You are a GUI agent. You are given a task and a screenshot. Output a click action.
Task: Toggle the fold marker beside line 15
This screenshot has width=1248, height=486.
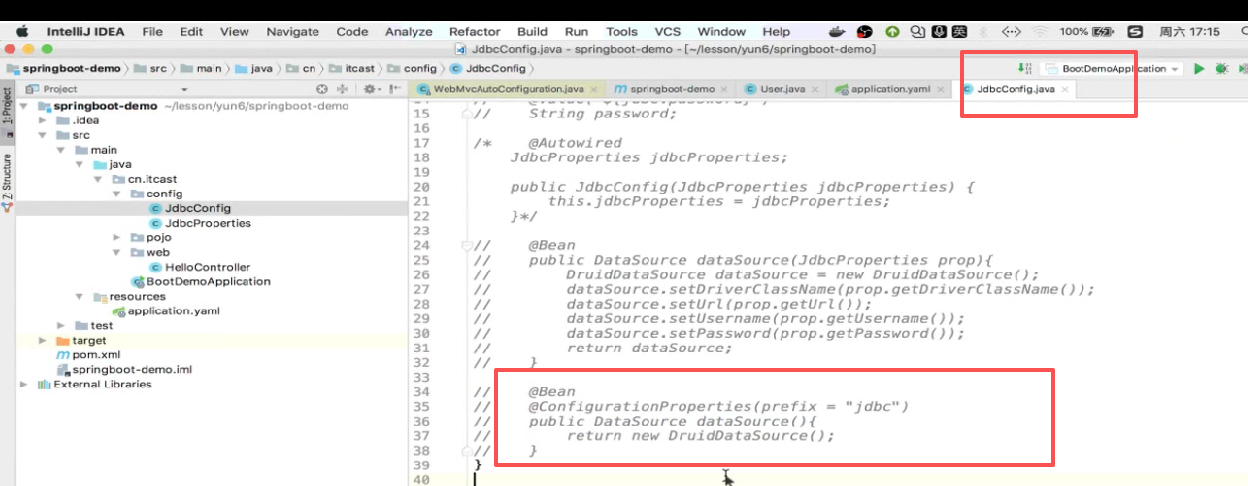coord(467,114)
